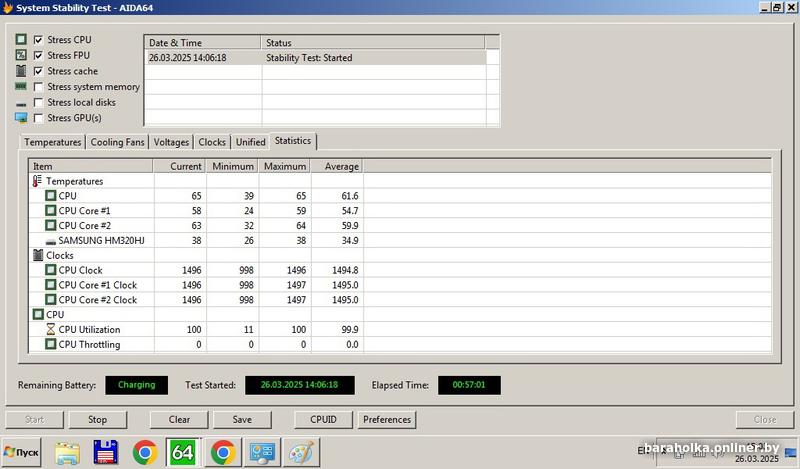
Task: Click the Current column header
Action: coord(179,166)
